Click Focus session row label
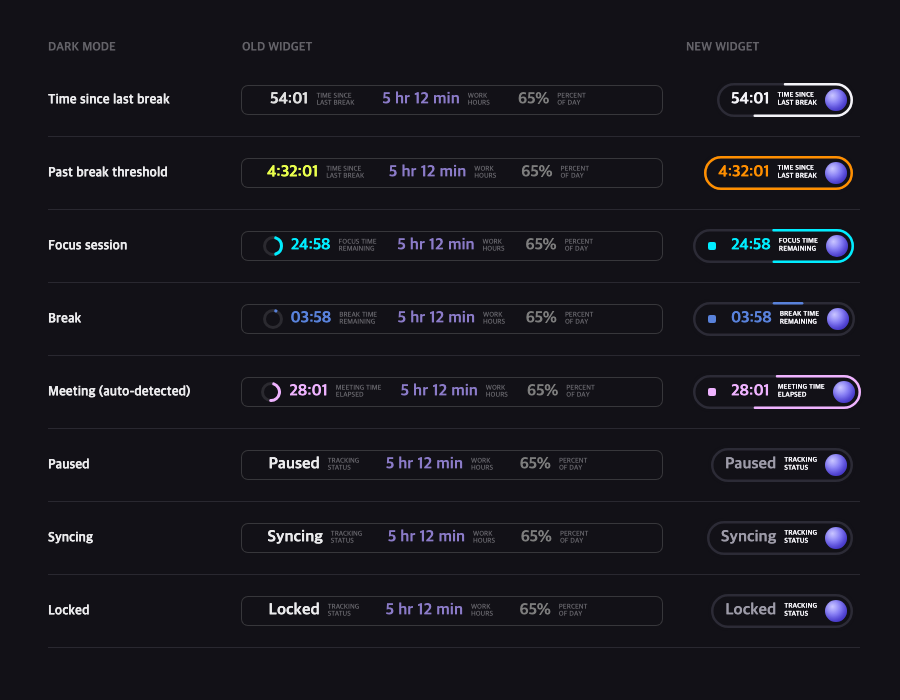 [87, 245]
